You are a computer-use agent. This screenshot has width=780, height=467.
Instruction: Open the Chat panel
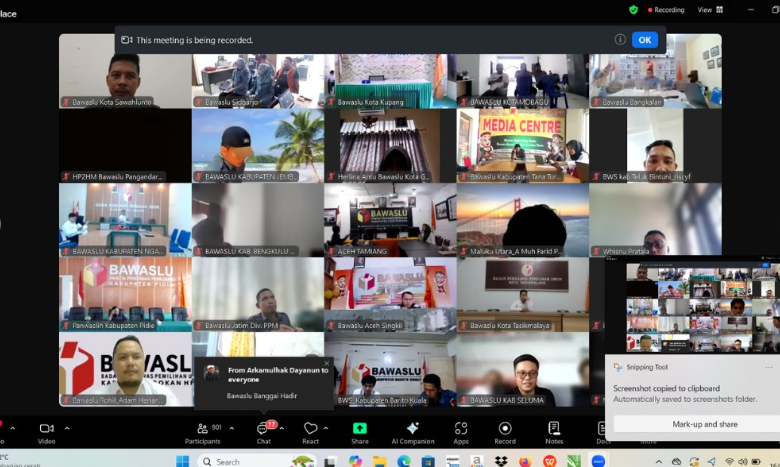coord(263,432)
